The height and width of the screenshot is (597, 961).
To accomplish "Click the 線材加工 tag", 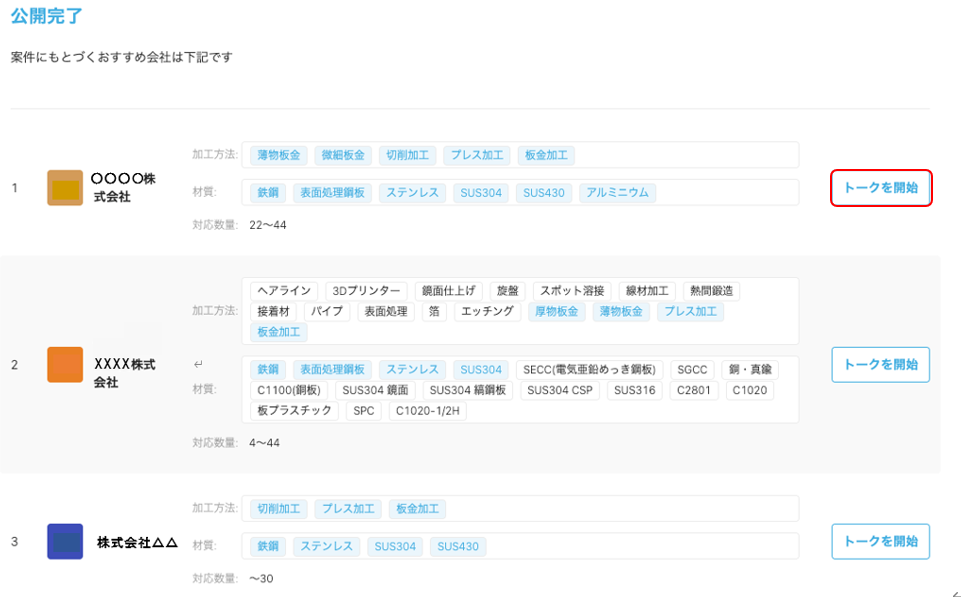I will (x=647, y=291).
